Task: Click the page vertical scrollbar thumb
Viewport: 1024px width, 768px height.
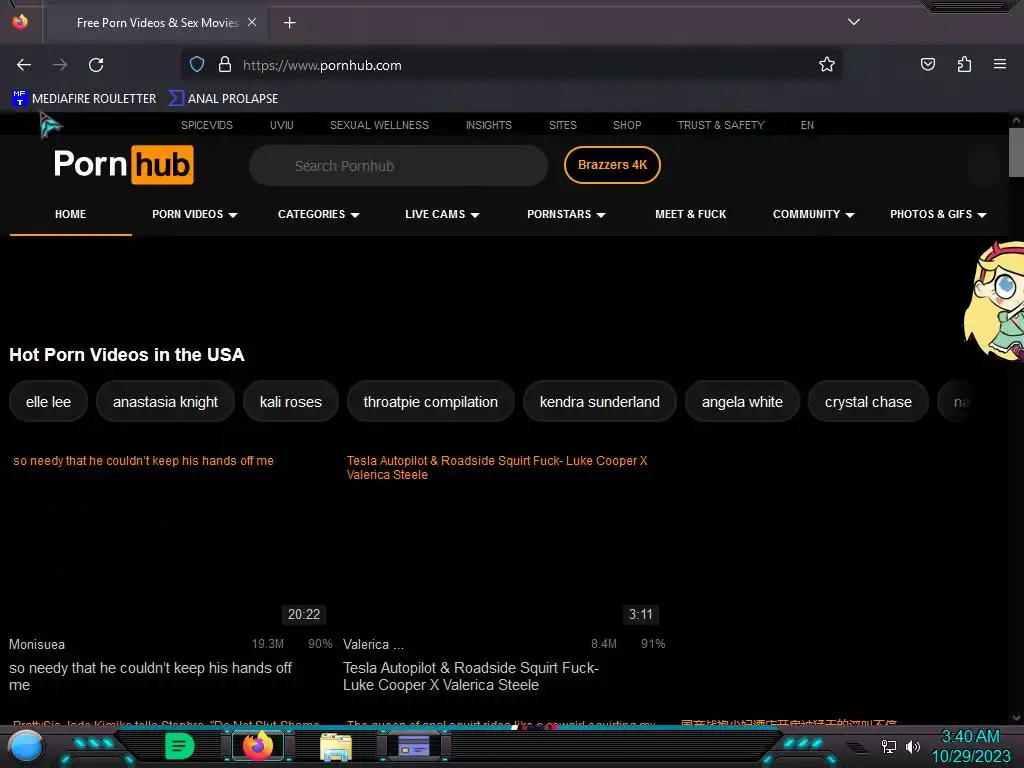Action: pos(1016,152)
